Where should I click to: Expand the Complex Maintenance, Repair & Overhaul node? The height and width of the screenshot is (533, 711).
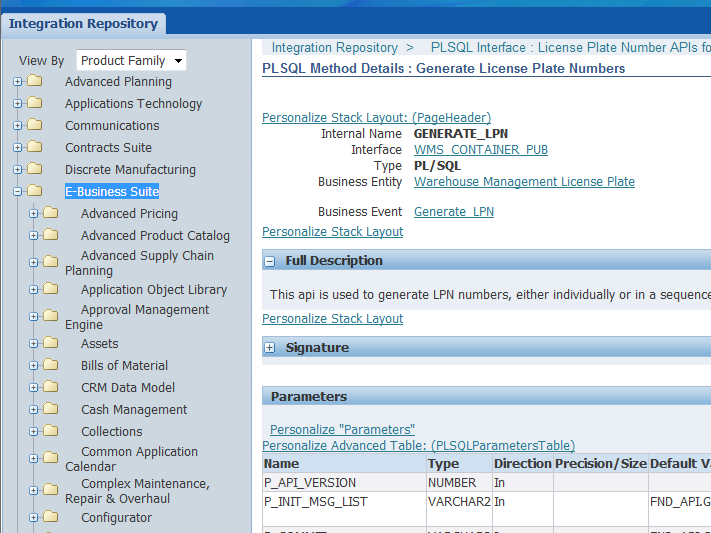pyautogui.click(x=34, y=491)
